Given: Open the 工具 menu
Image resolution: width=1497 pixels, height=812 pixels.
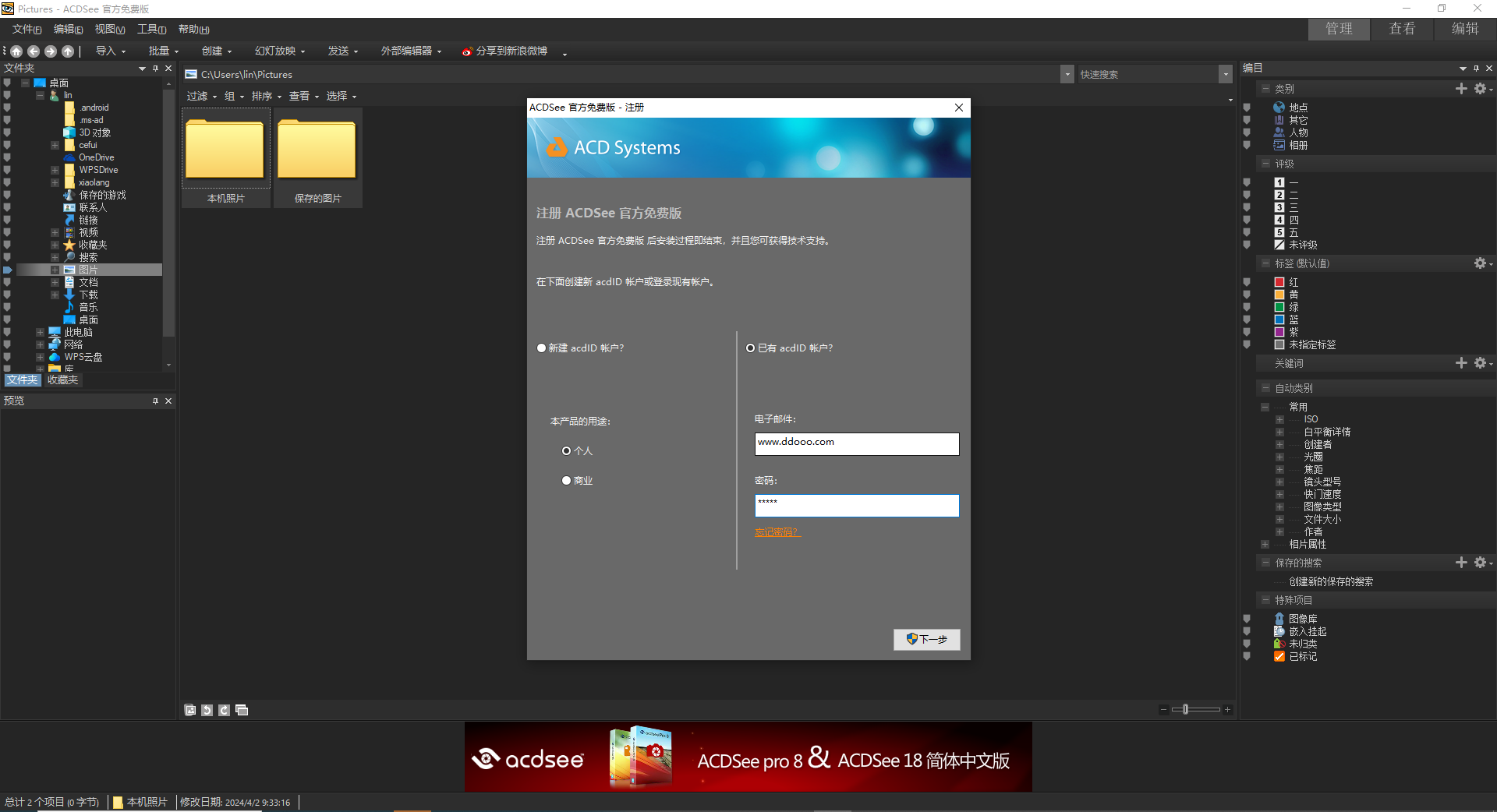Looking at the screenshot, I should tap(151, 30).
